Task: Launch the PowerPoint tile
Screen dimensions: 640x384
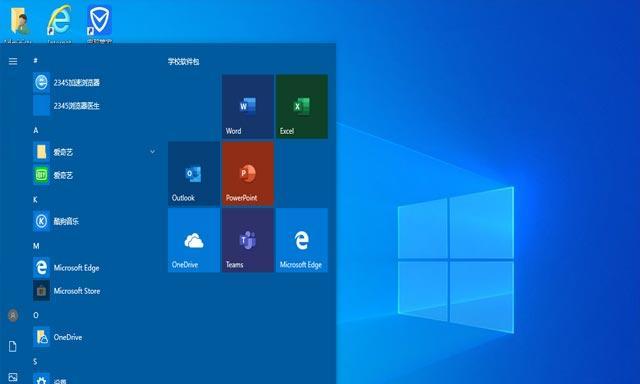Action: pyautogui.click(x=248, y=173)
